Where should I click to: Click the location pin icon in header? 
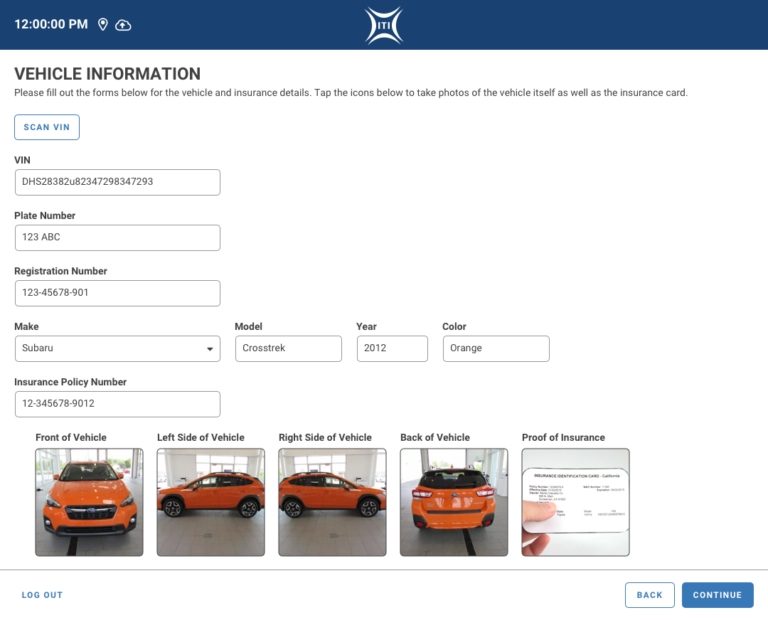tap(103, 24)
